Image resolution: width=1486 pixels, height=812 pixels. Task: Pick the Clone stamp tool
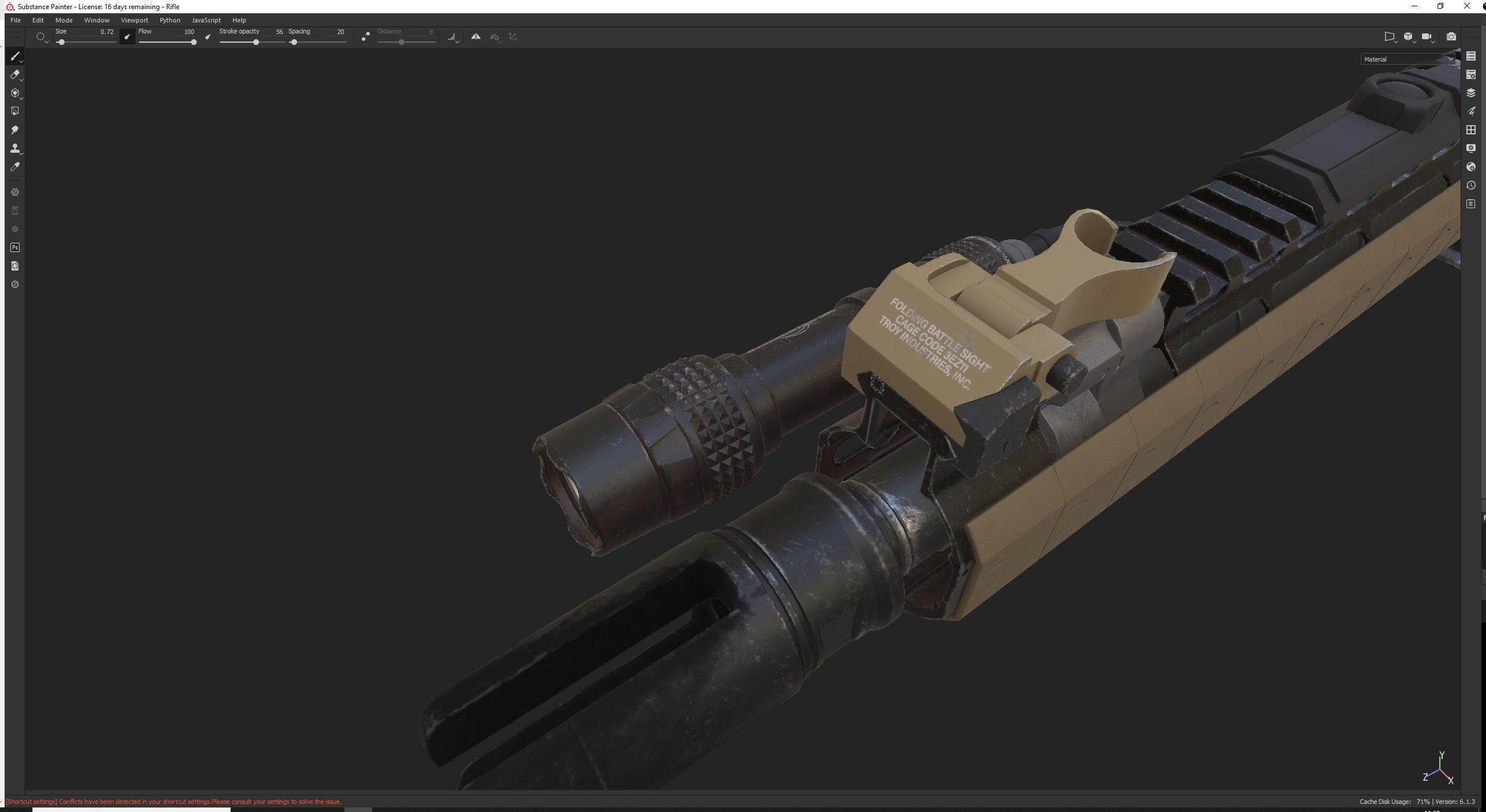click(x=16, y=148)
